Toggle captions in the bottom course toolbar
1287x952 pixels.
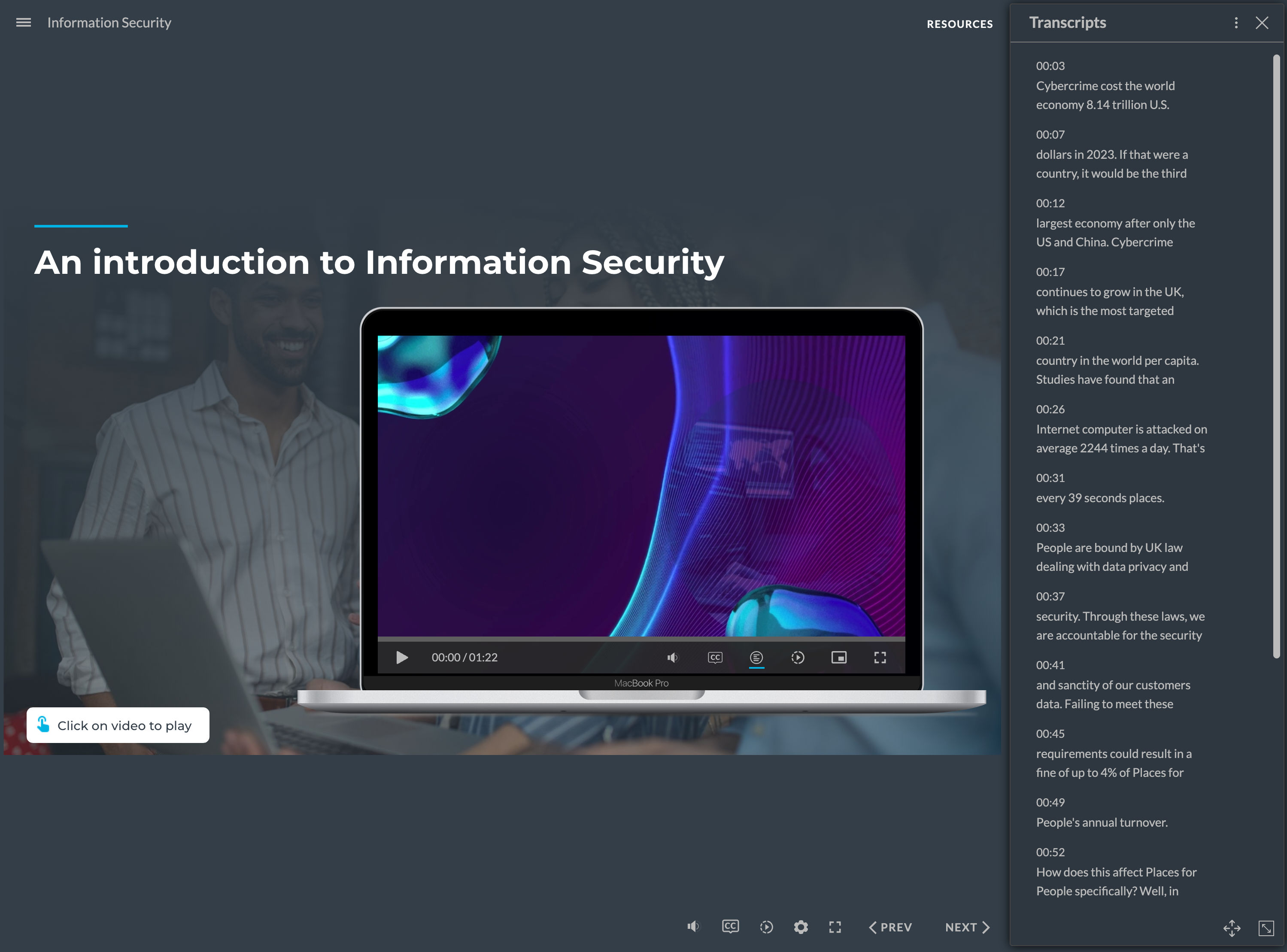pos(730,927)
